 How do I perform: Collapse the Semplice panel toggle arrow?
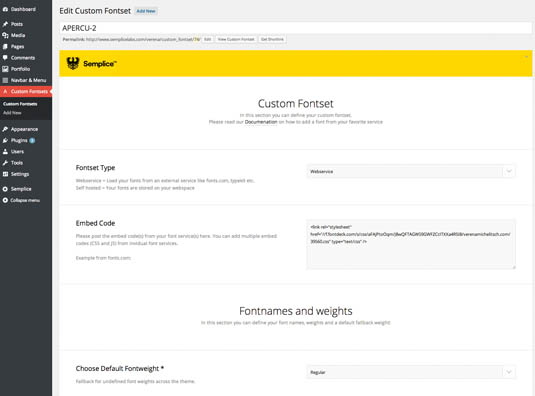pos(526,57)
